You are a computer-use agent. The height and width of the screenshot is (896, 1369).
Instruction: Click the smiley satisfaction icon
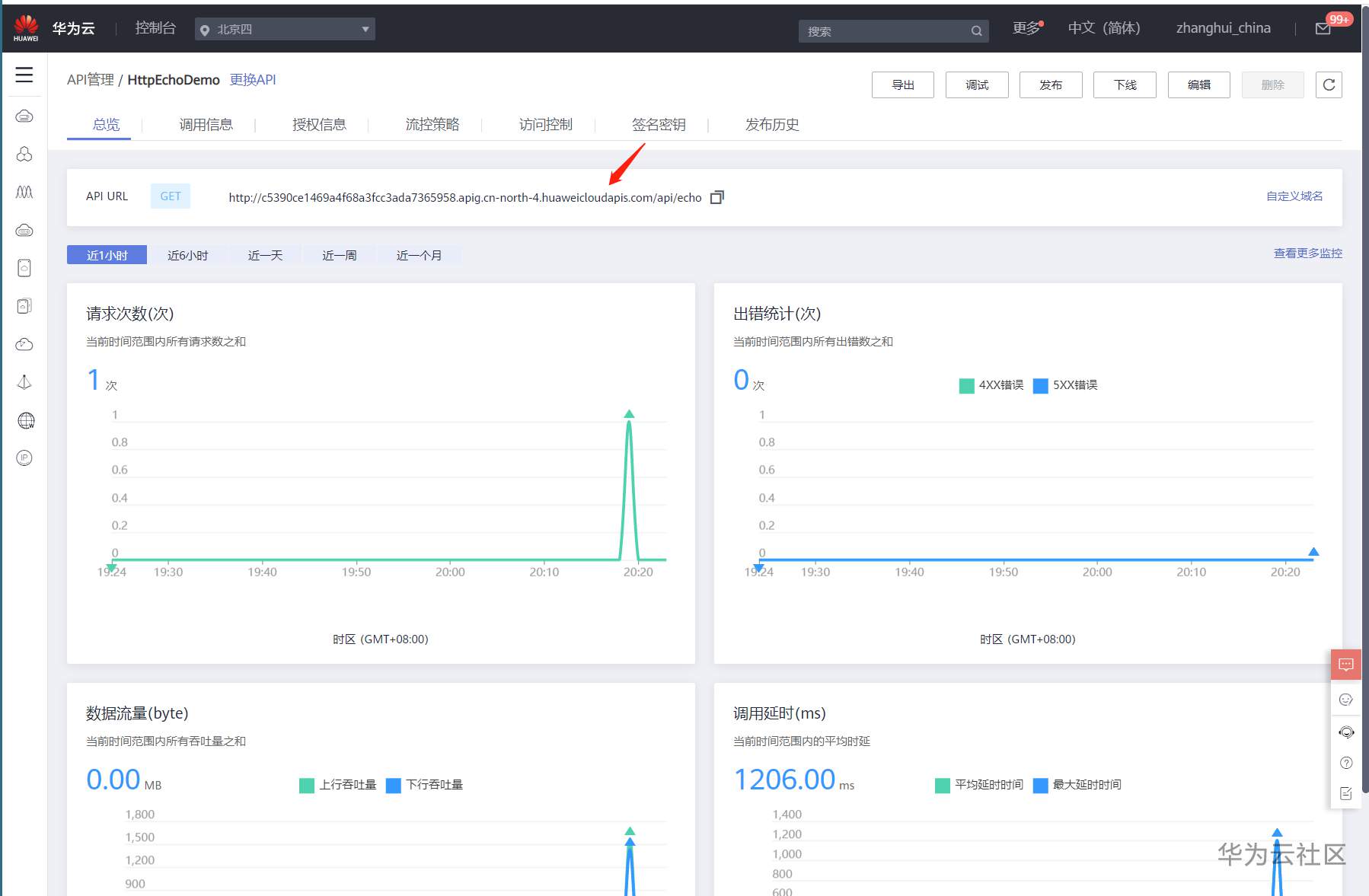1346,700
